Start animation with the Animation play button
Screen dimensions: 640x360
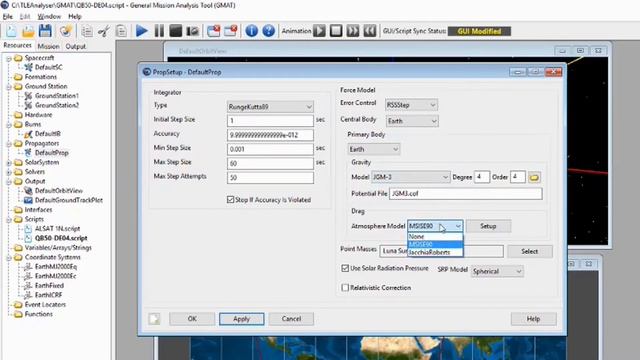coord(320,31)
